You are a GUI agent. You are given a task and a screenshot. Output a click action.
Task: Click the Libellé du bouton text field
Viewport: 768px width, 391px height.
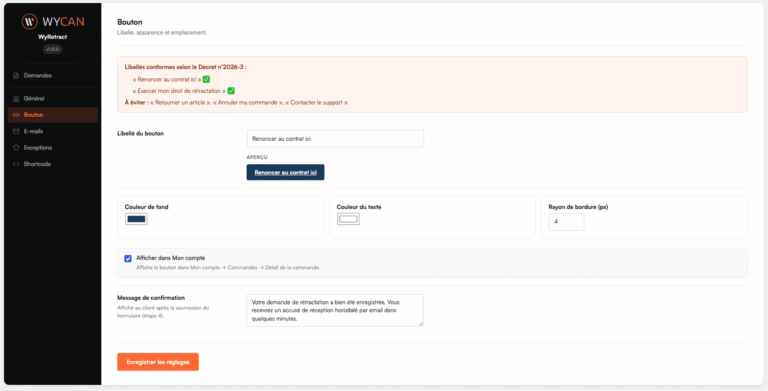point(335,139)
